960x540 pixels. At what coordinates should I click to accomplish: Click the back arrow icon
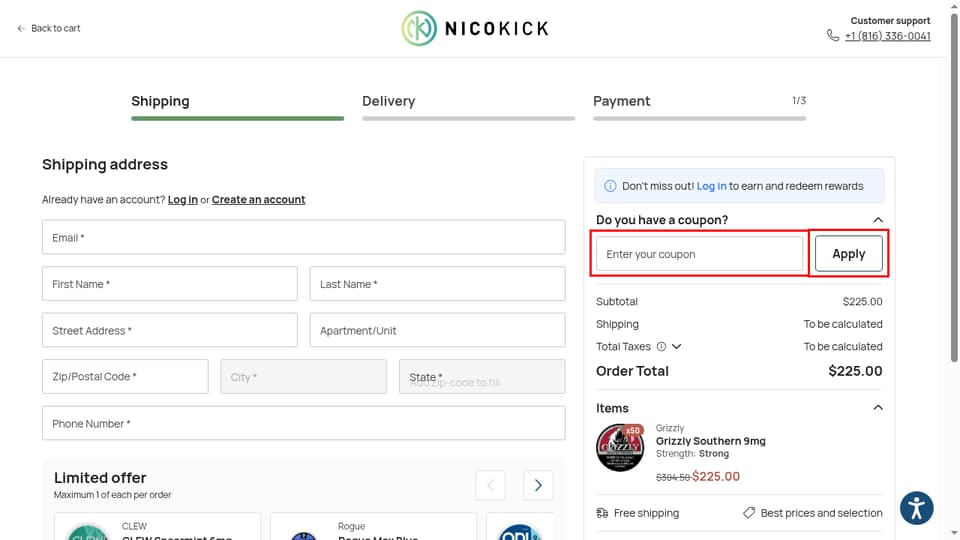[21, 28]
